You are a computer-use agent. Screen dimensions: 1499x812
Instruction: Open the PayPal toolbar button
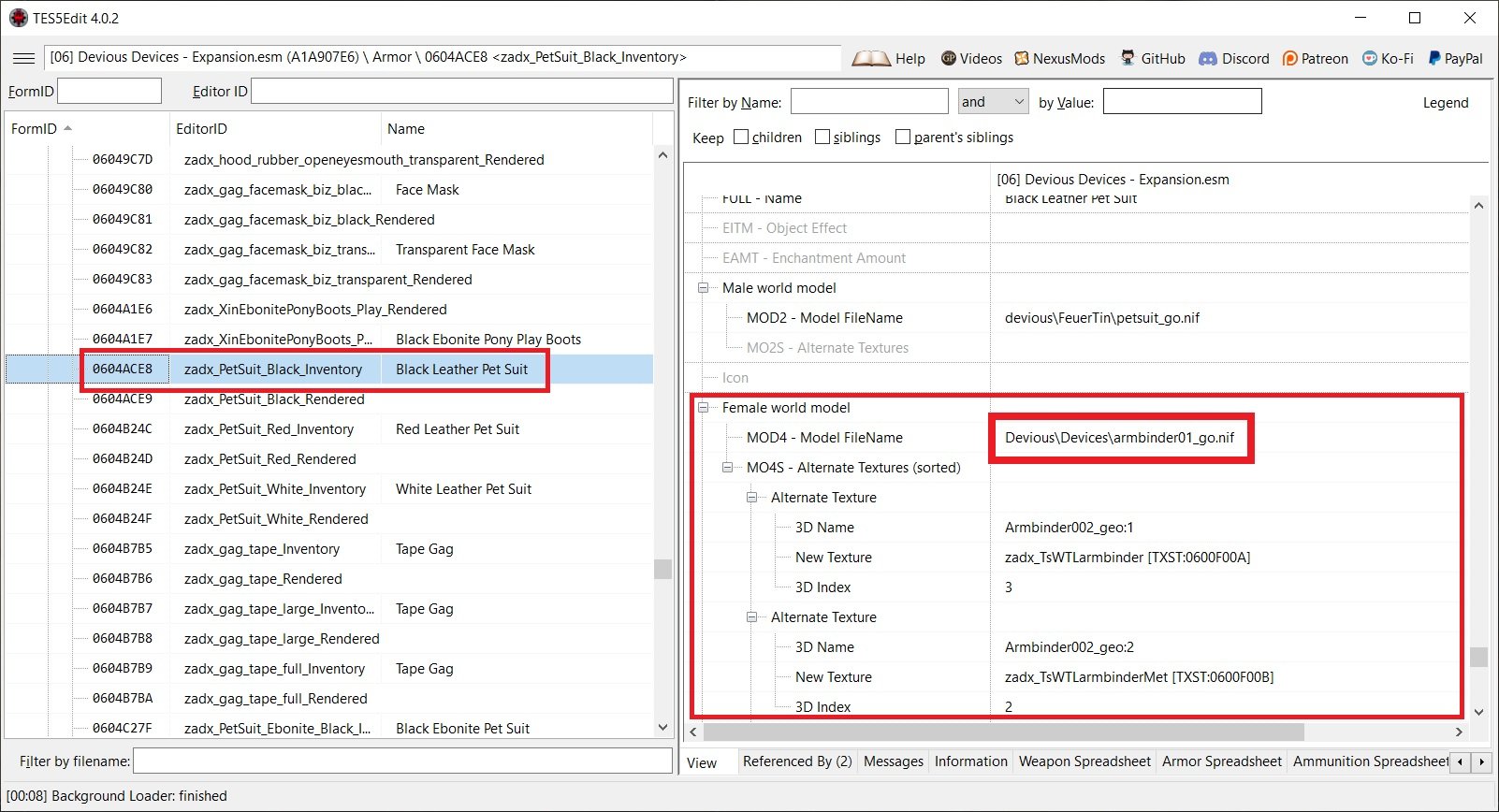tap(1455, 58)
